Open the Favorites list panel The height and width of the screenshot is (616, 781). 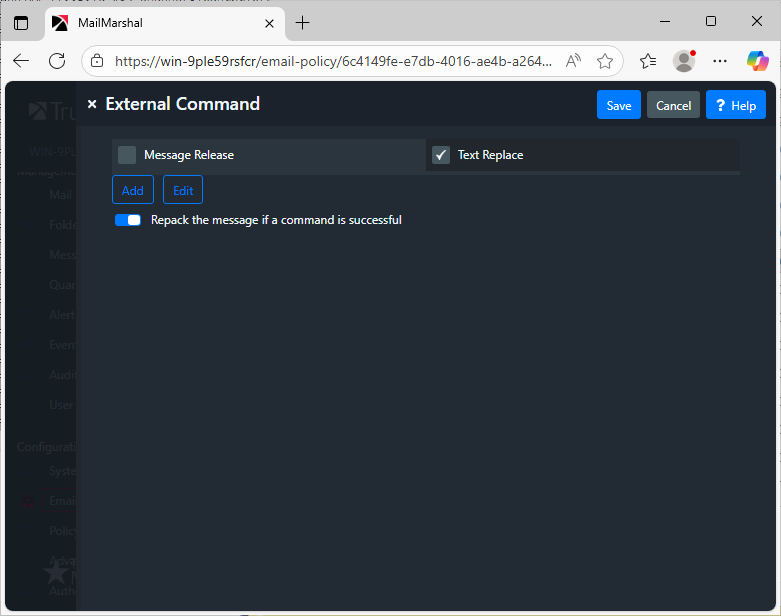[x=648, y=61]
